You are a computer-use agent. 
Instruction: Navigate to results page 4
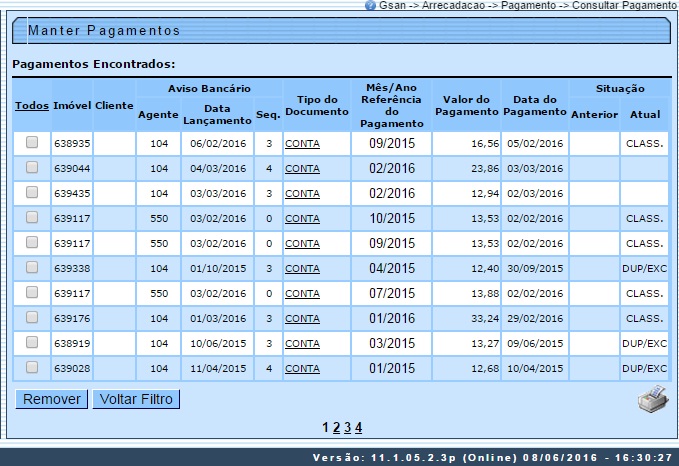click(358, 427)
